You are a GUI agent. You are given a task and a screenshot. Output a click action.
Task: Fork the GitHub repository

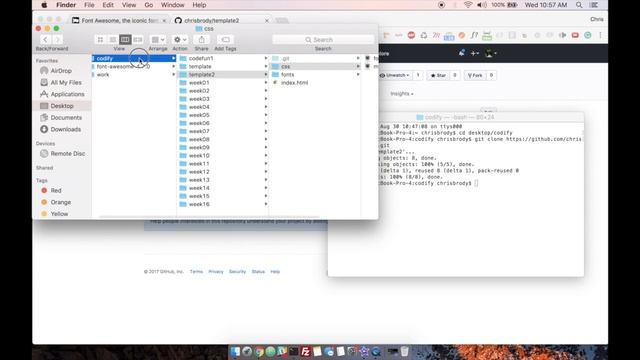click(x=475, y=76)
